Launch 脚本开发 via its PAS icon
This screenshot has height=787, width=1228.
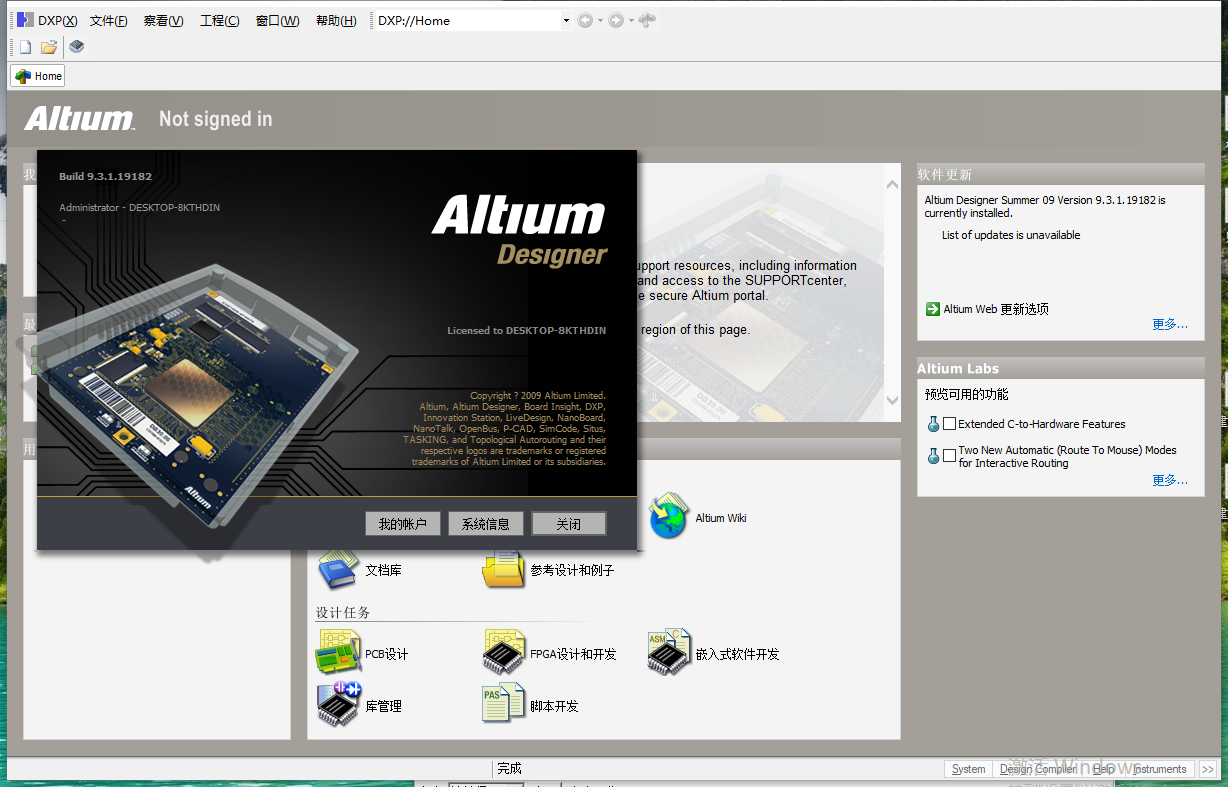[503, 703]
